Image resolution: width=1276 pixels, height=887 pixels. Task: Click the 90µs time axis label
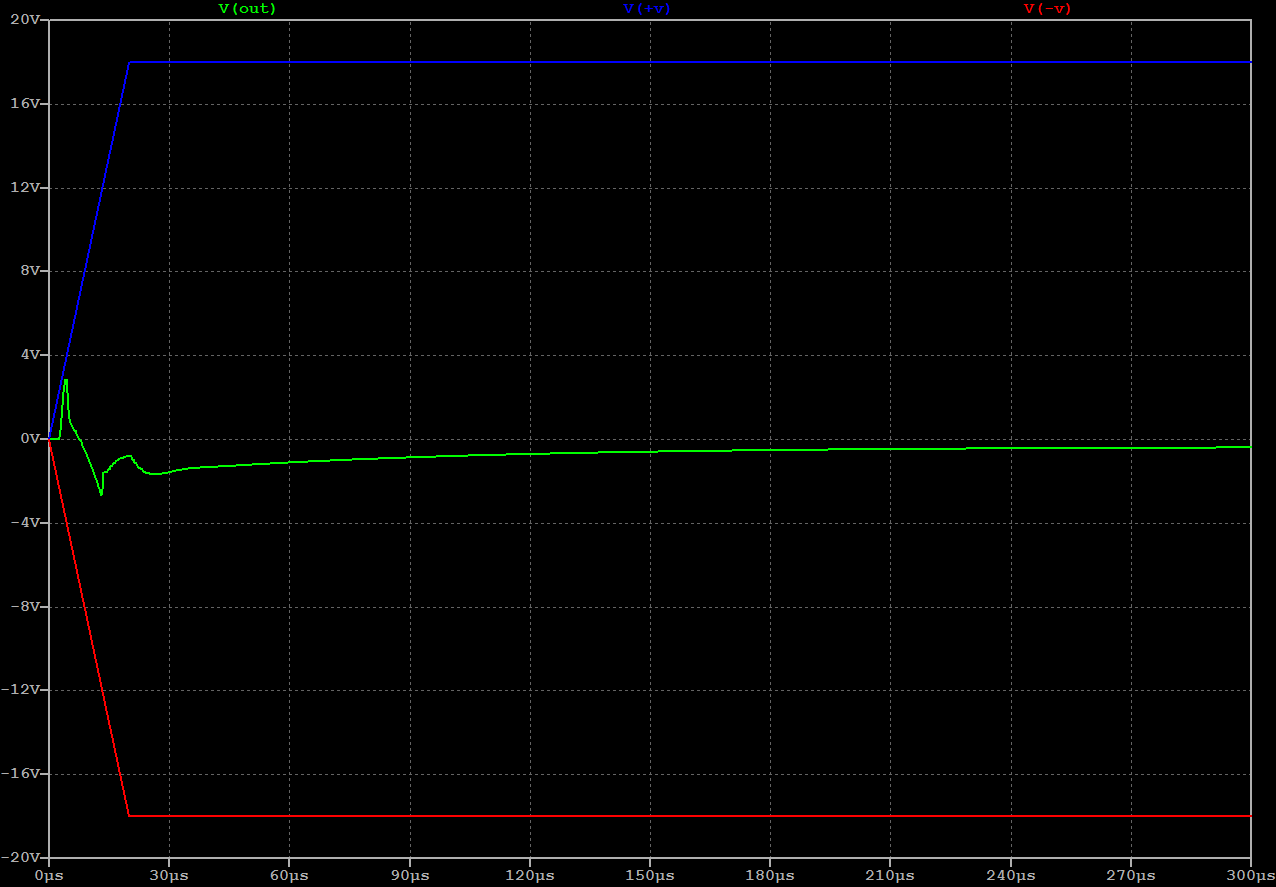(409, 875)
